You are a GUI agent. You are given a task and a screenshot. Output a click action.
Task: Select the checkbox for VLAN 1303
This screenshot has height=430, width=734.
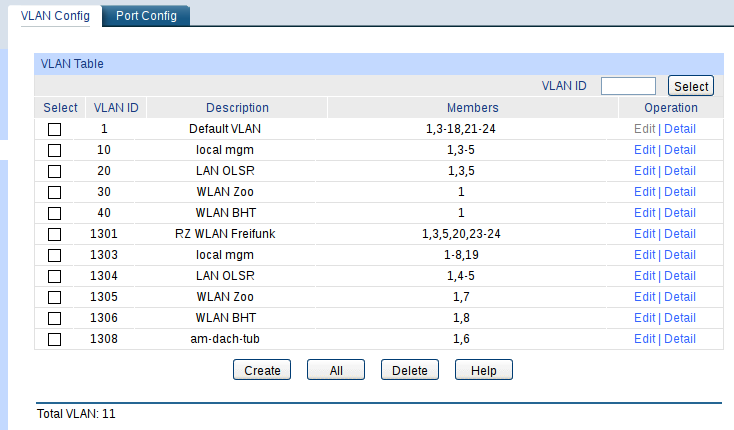54,255
